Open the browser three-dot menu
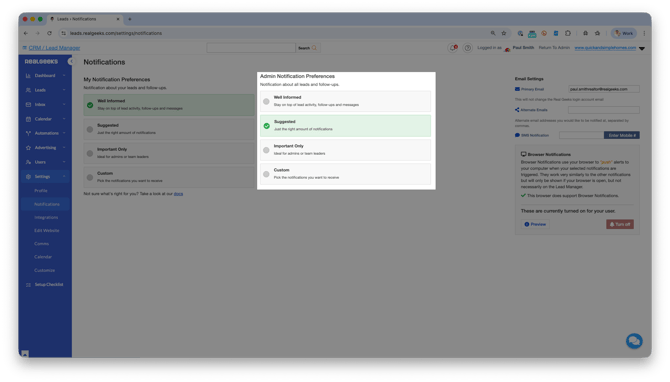This screenshot has width=670, height=382. point(644,33)
